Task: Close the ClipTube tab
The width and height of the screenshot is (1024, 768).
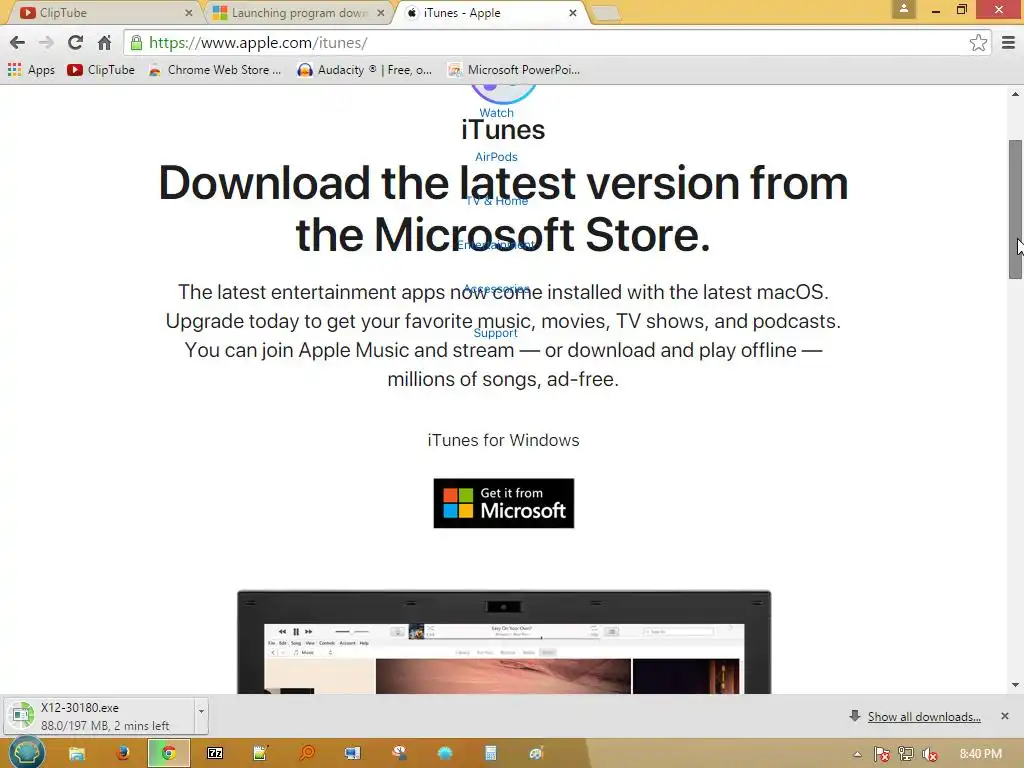Action: coord(189,12)
